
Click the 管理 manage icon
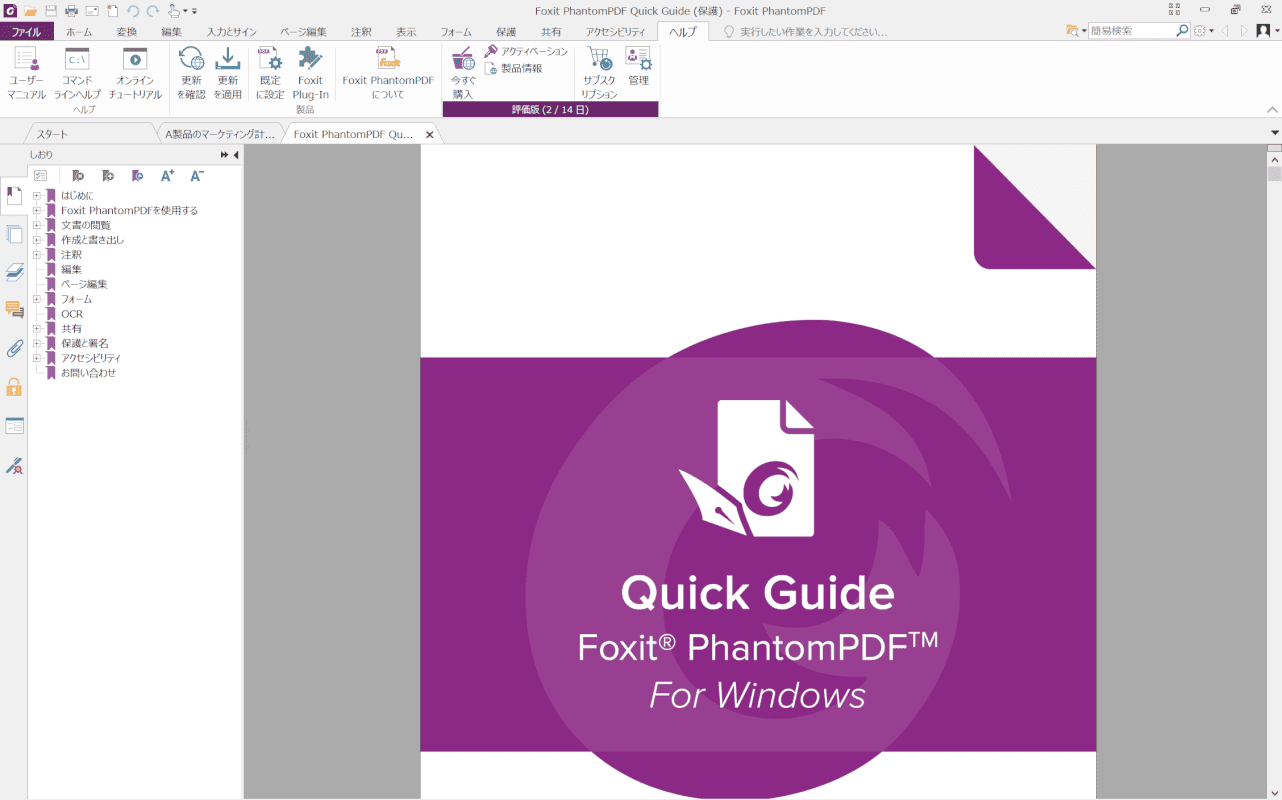click(638, 67)
